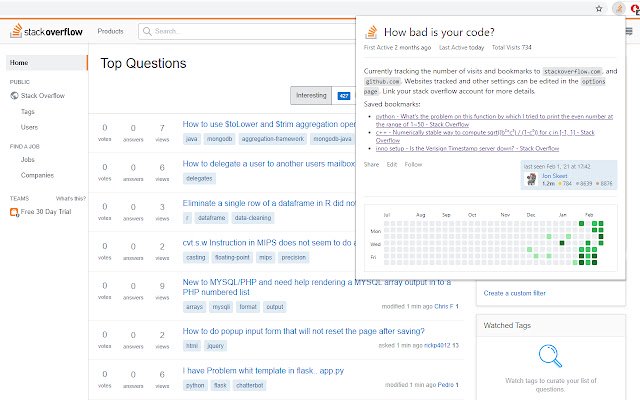The image size is (640, 400).
Task: Open Stack Overflow in the sidebar
Action: (43, 96)
